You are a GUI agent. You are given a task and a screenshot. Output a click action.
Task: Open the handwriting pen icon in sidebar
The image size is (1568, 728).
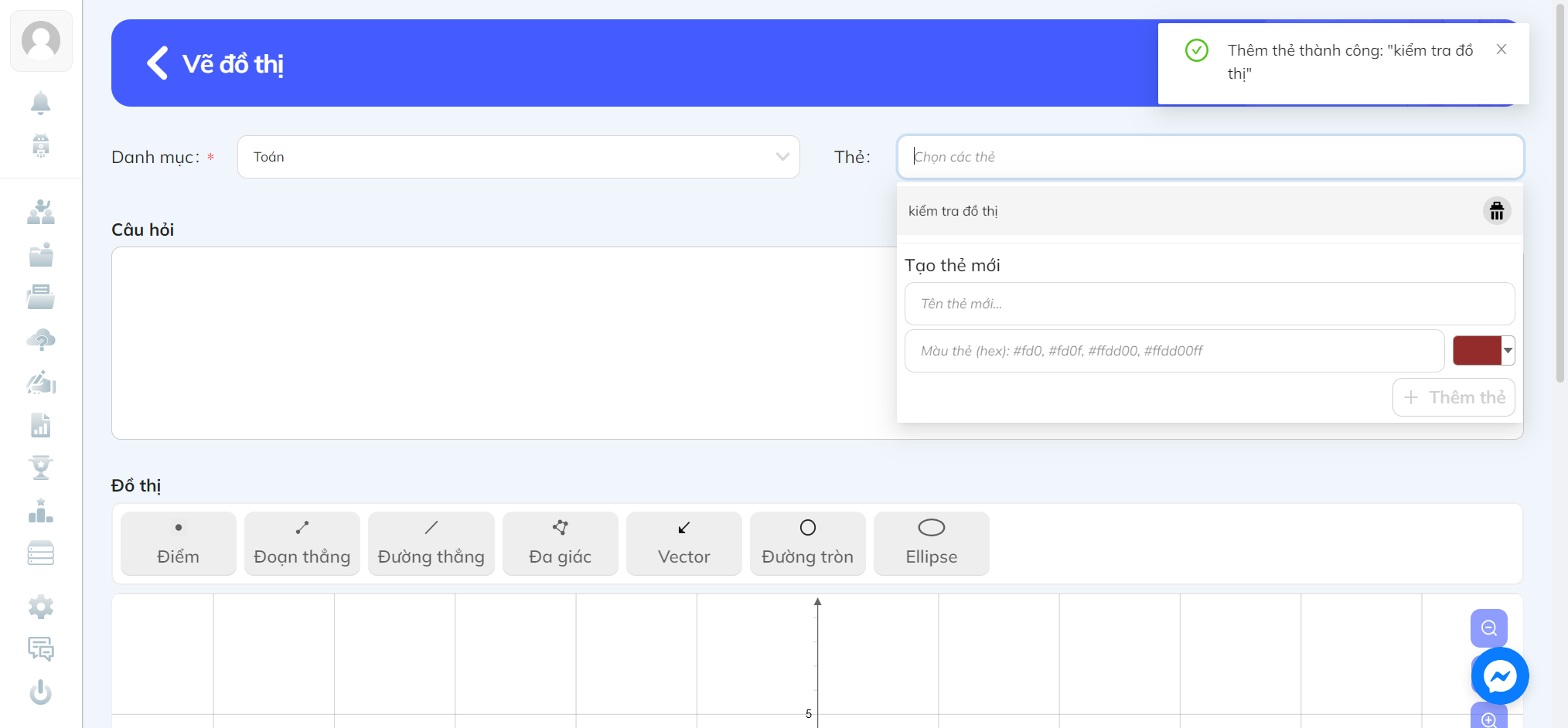(41, 383)
